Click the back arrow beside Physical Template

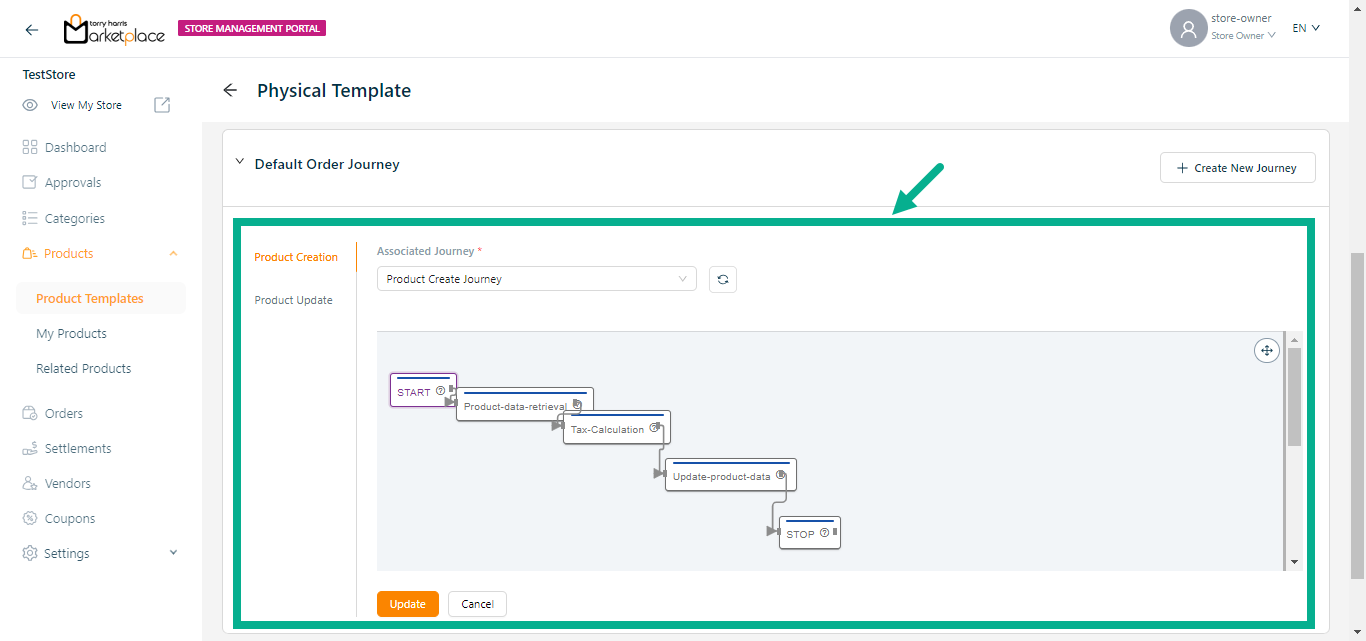230,90
